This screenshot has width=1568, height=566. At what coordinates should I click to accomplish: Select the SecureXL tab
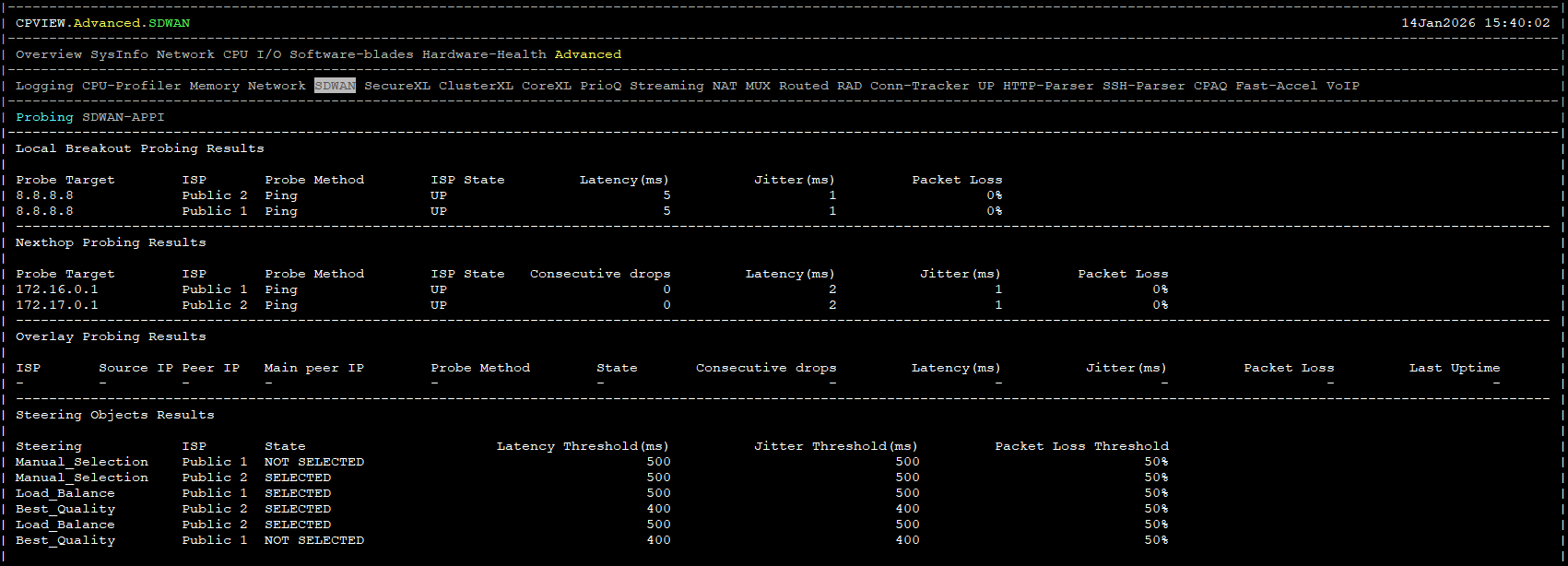coord(396,86)
